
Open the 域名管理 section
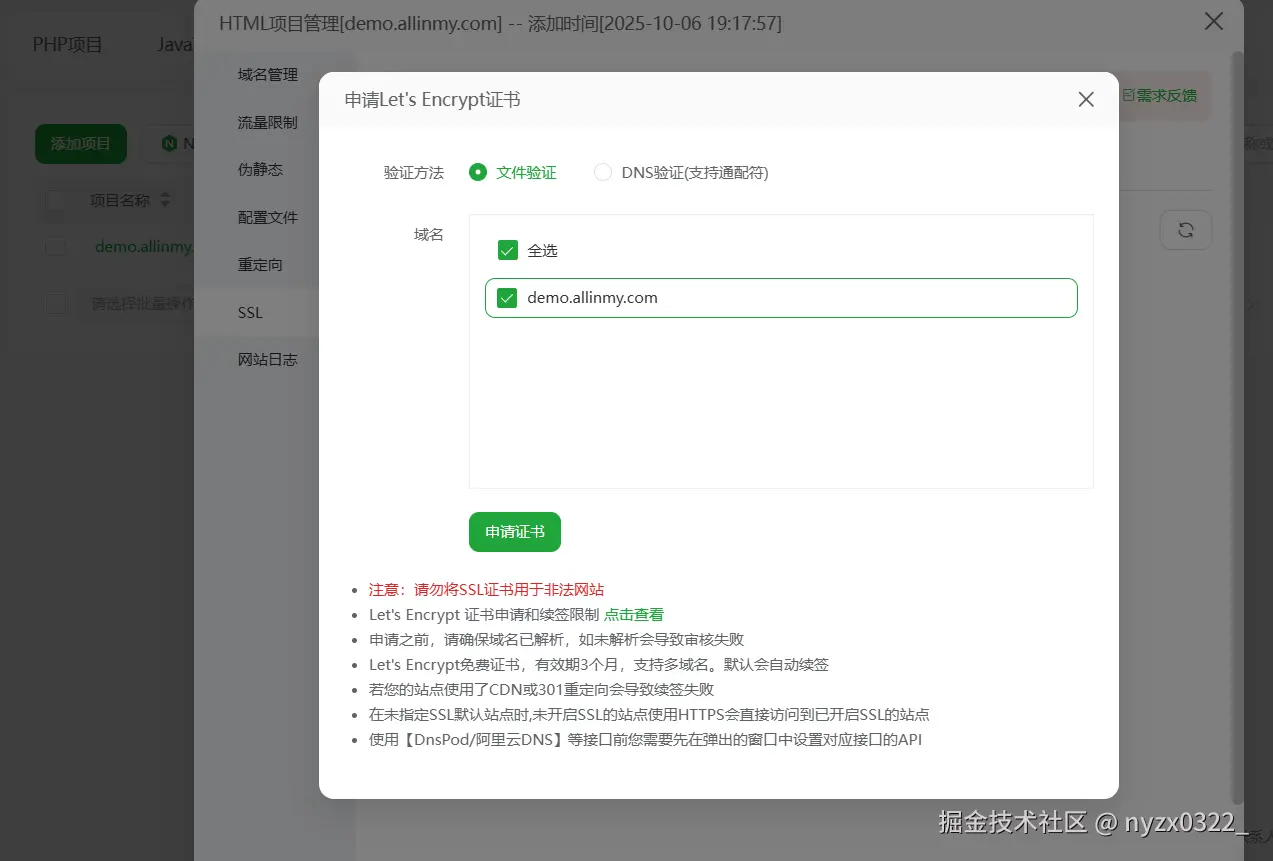pyautogui.click(x=266, y=74)
